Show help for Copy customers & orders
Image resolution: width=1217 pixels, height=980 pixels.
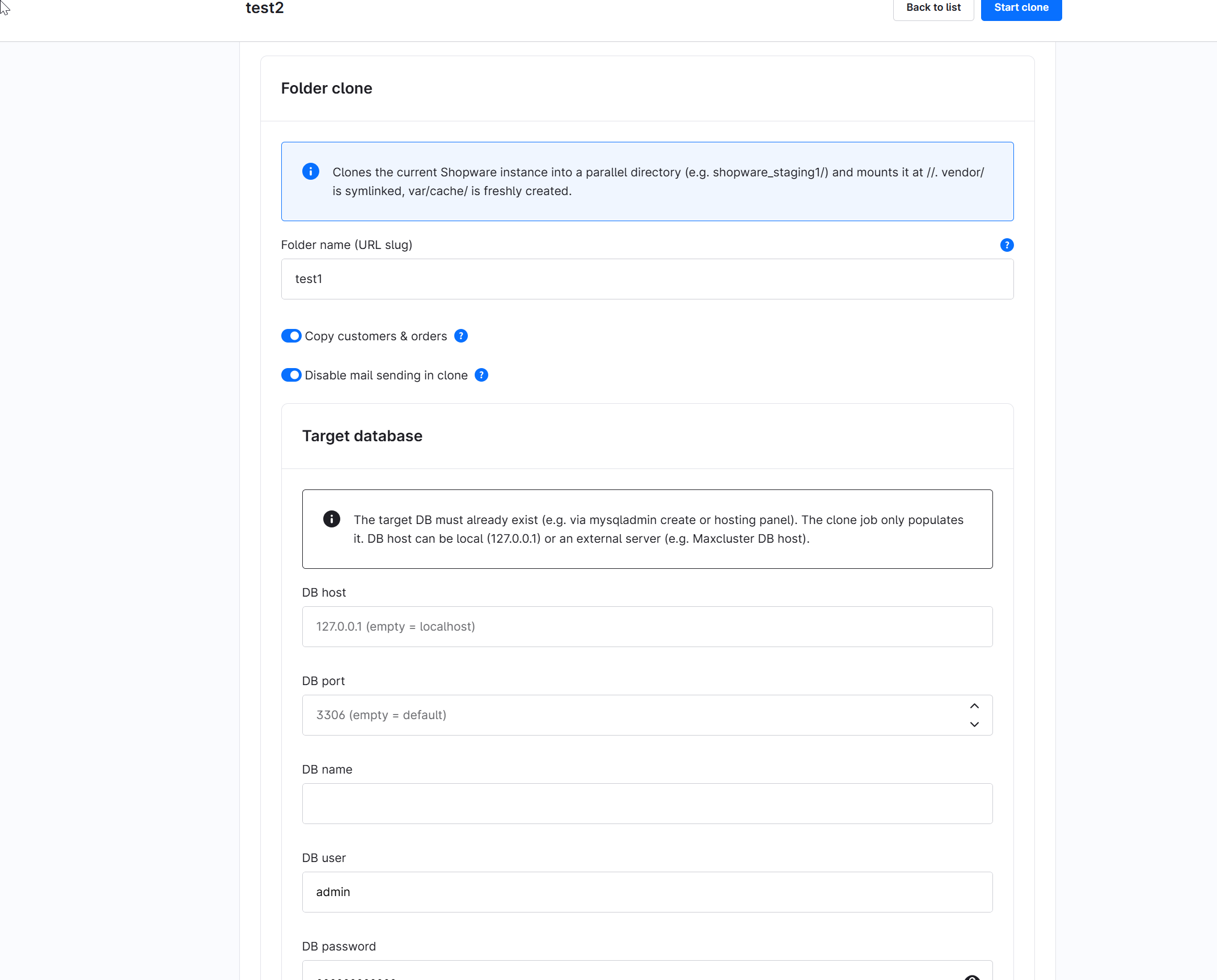(461, 336)
